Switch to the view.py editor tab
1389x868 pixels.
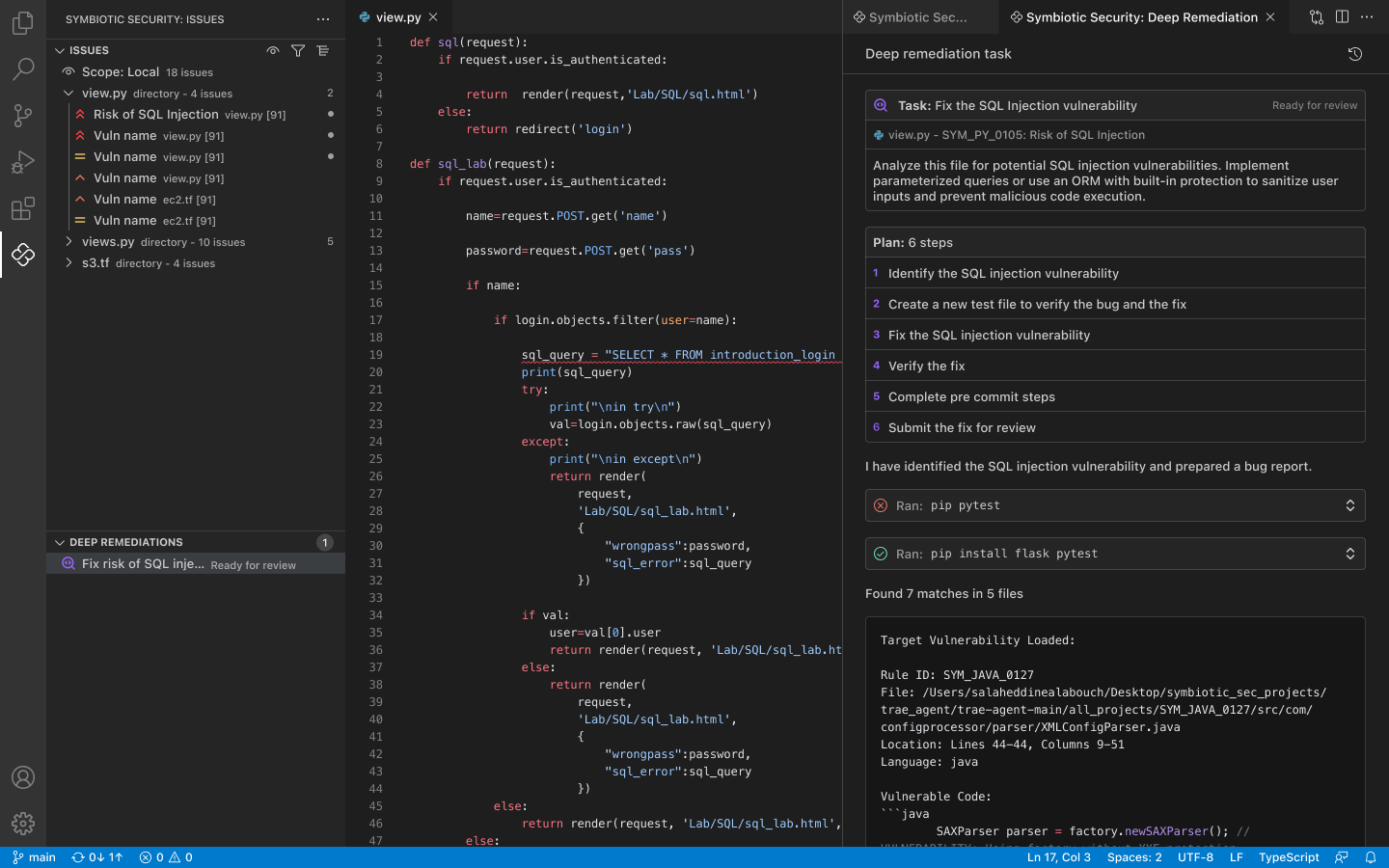pyautogui.click(x=398, y=16)
